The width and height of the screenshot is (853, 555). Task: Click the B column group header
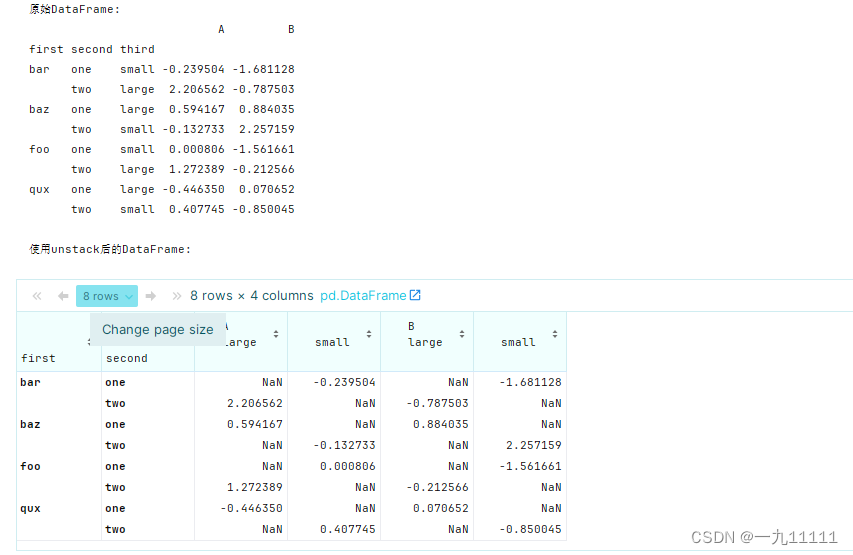411,326
